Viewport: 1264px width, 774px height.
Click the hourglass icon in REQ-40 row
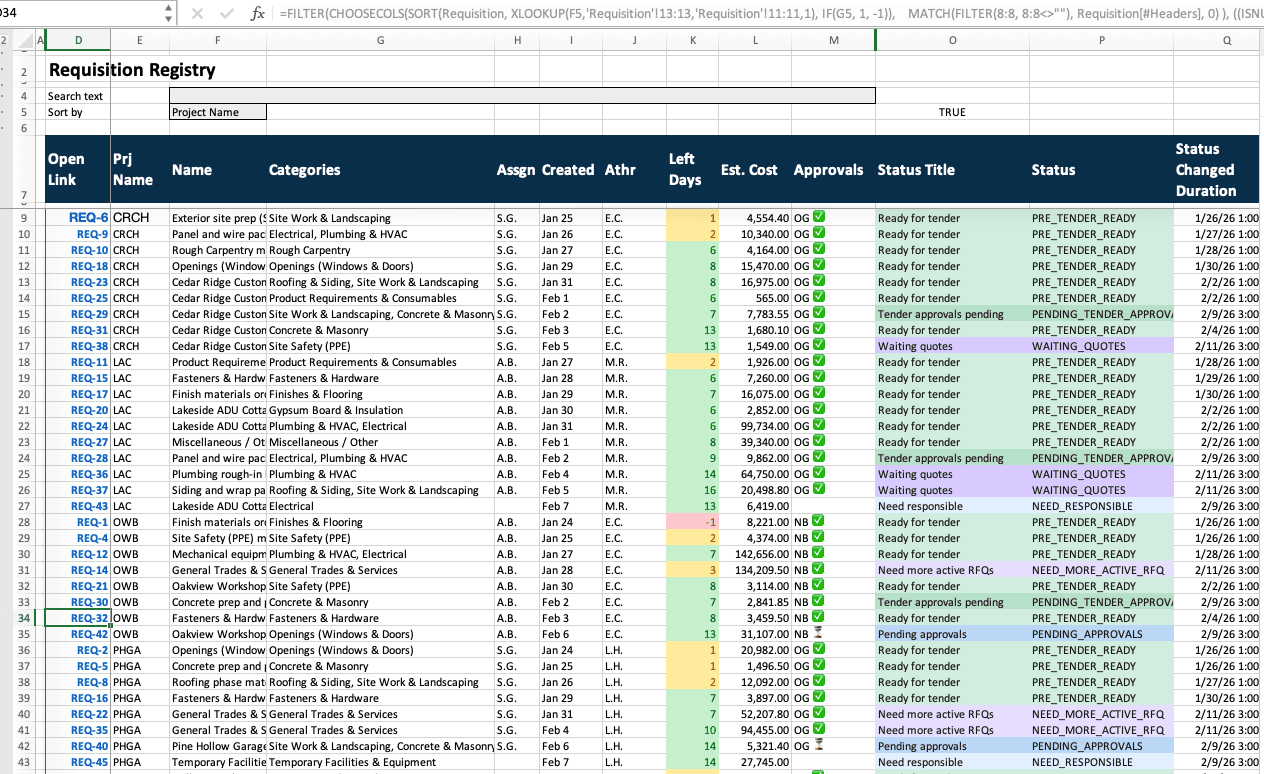[819, 746]
